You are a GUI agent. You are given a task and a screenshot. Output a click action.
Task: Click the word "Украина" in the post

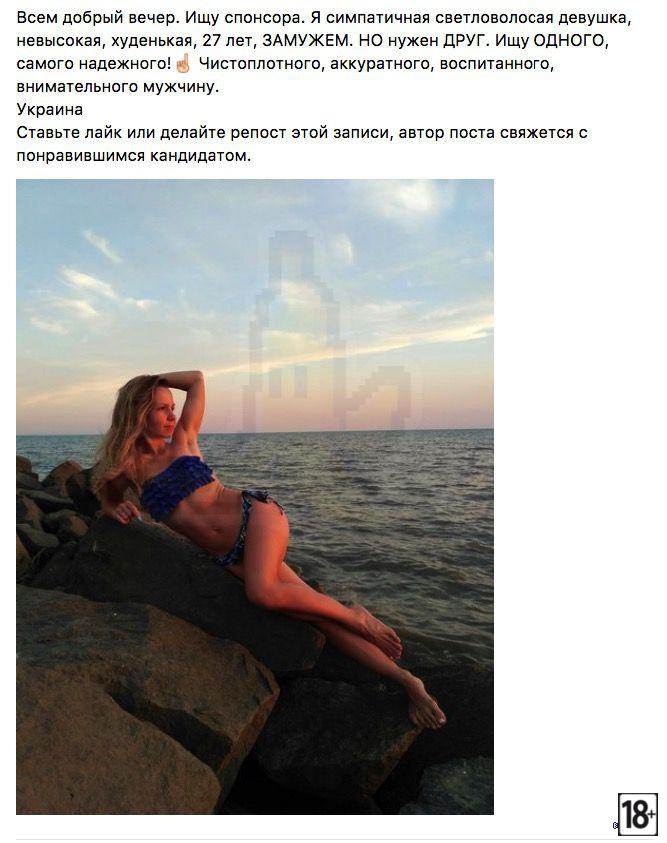pyautogui.click(x=49, y=110)
